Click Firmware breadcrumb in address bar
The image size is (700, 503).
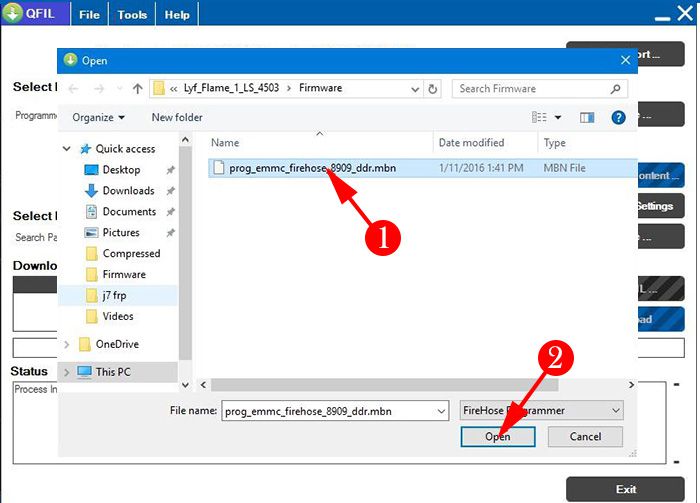321,88
